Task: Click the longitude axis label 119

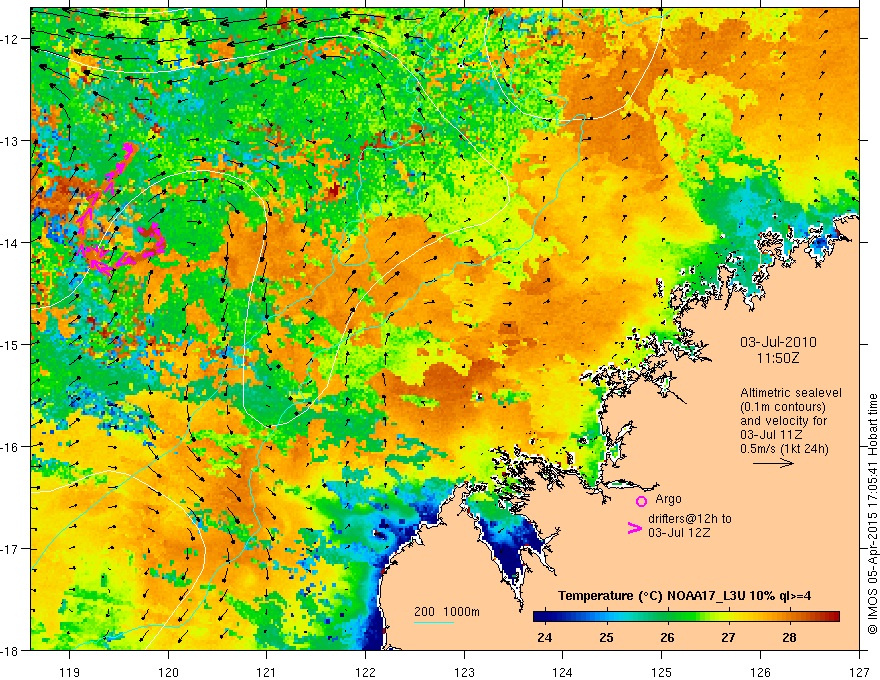Action: coord(70,672)
